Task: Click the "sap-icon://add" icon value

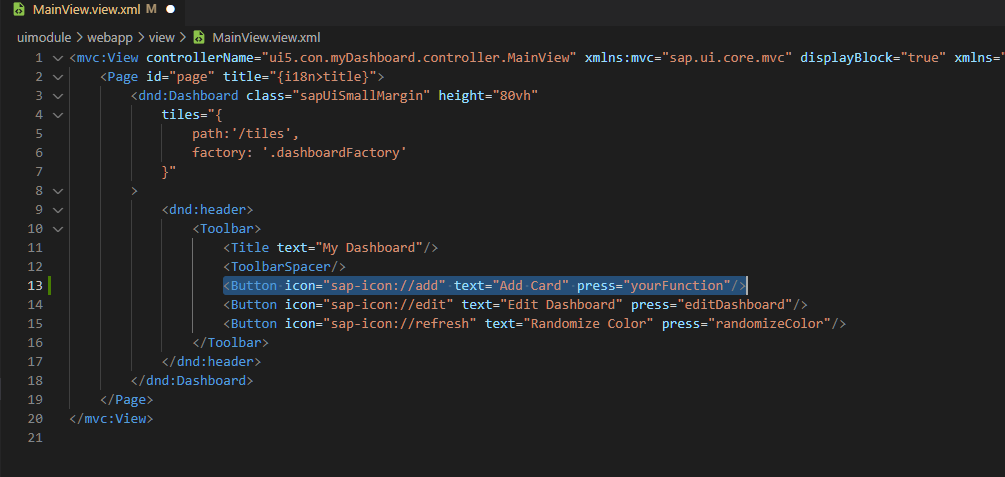Action: point(385,285)
